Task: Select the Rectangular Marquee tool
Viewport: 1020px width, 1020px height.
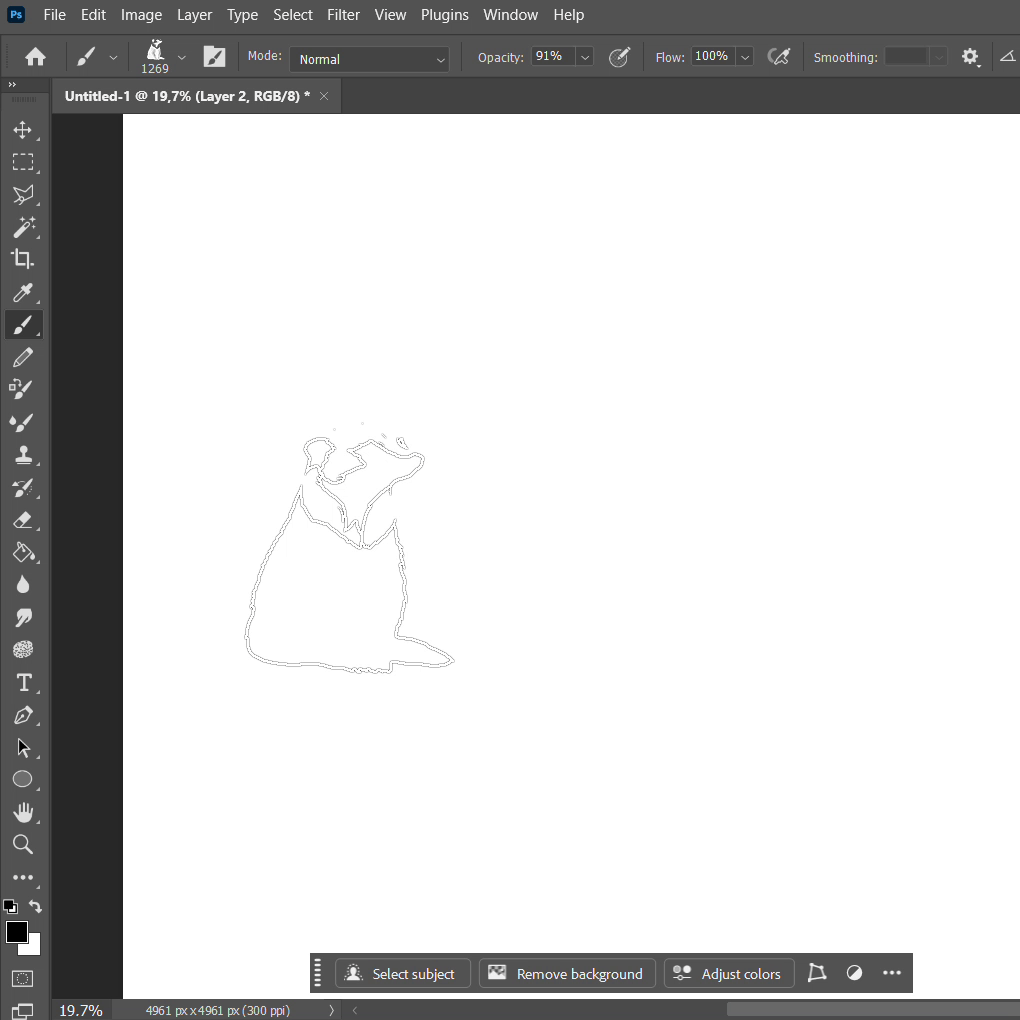Action: pyautogui.click(x=22, y=162)
